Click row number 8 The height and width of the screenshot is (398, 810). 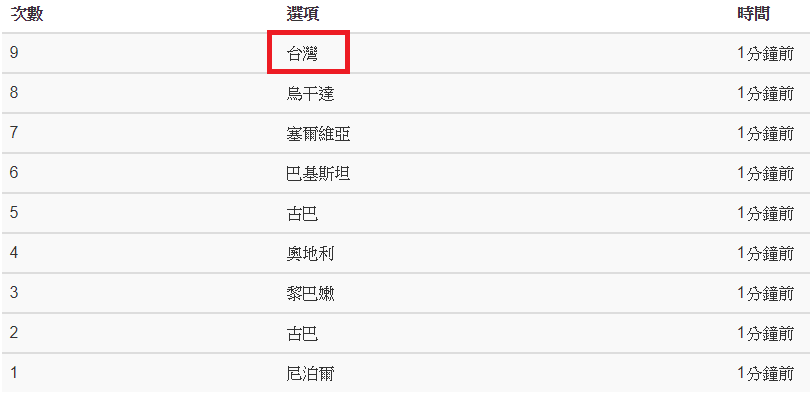(14, 93)
